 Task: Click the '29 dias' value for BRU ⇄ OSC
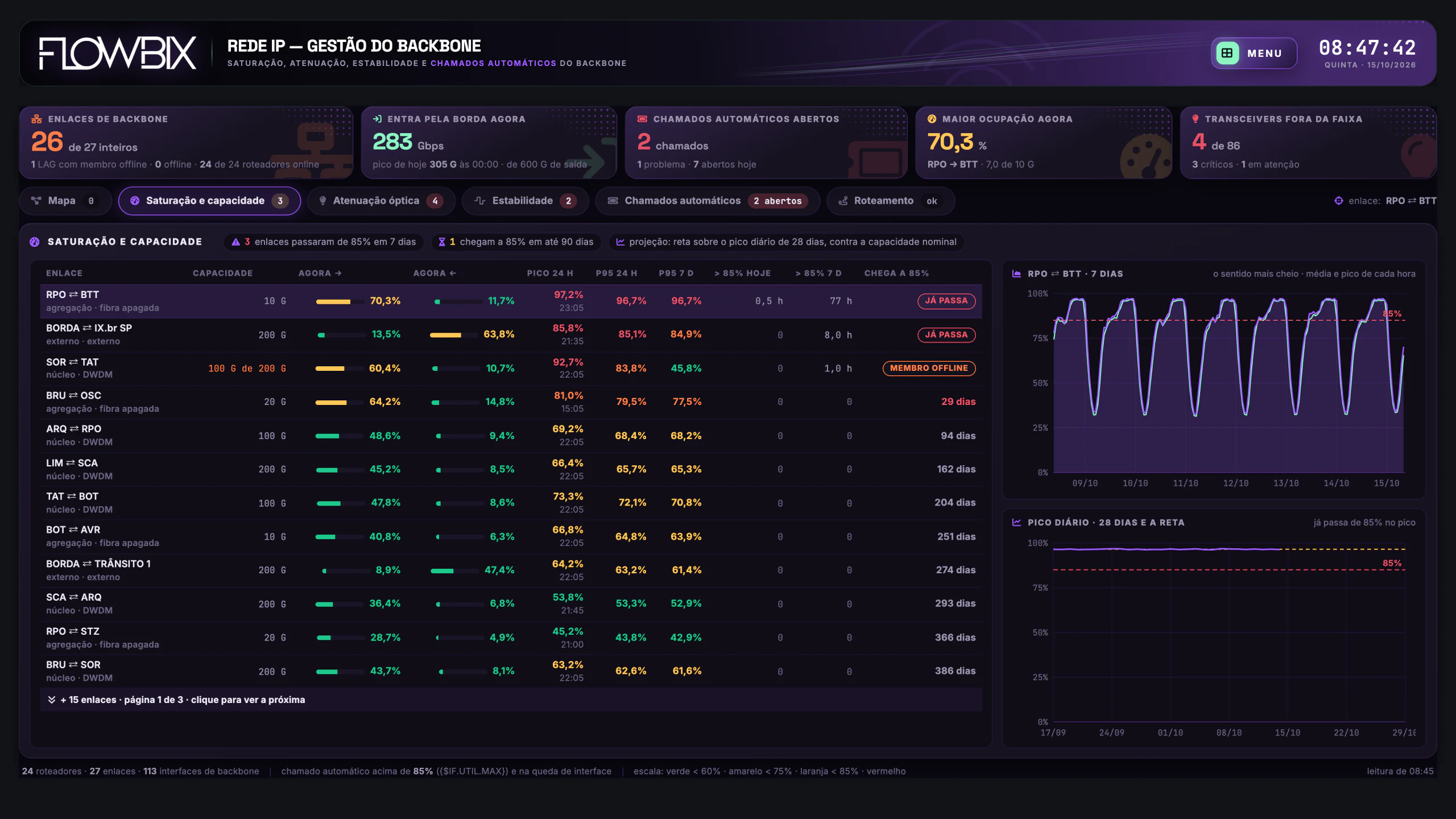click(958, 402)
